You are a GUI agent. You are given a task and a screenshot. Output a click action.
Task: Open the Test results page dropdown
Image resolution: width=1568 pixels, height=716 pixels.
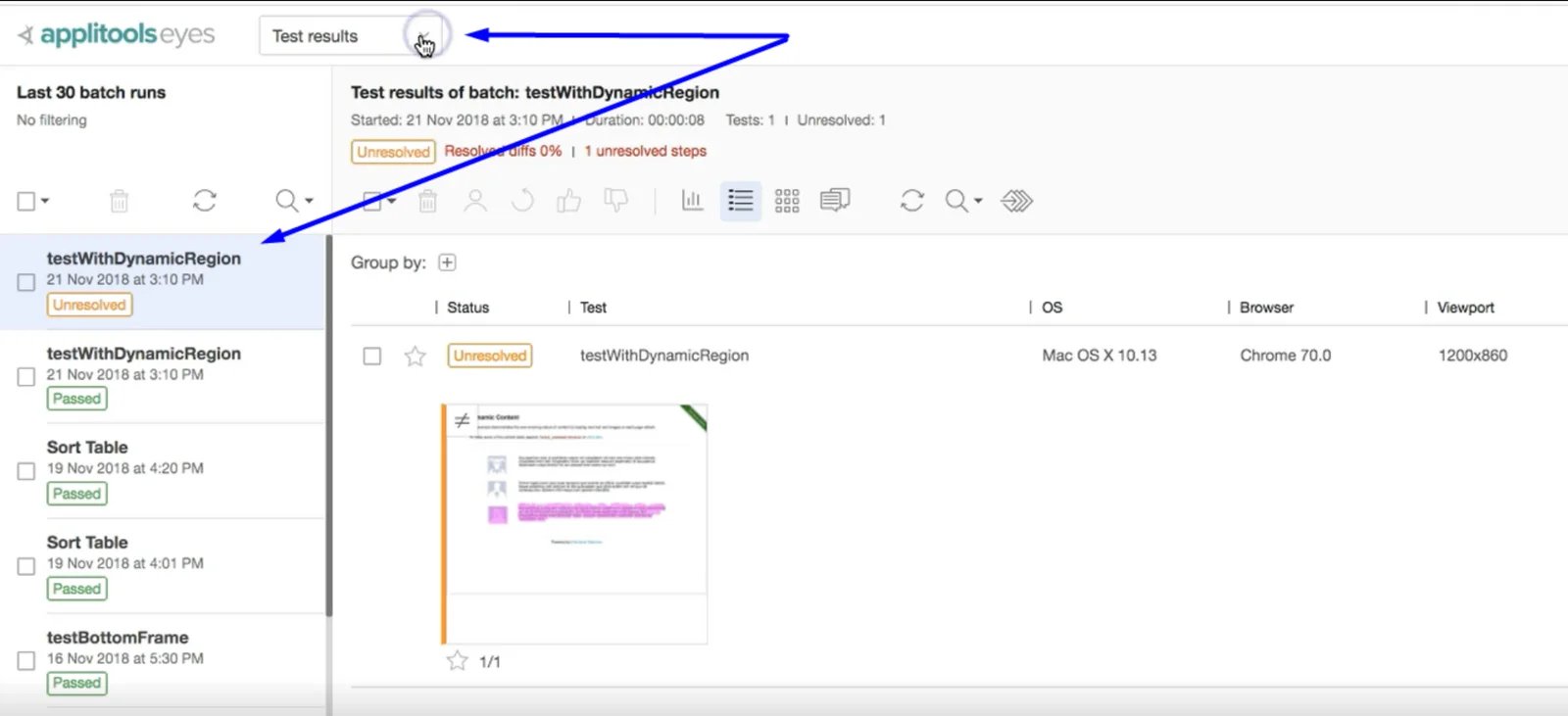point(349,36)
